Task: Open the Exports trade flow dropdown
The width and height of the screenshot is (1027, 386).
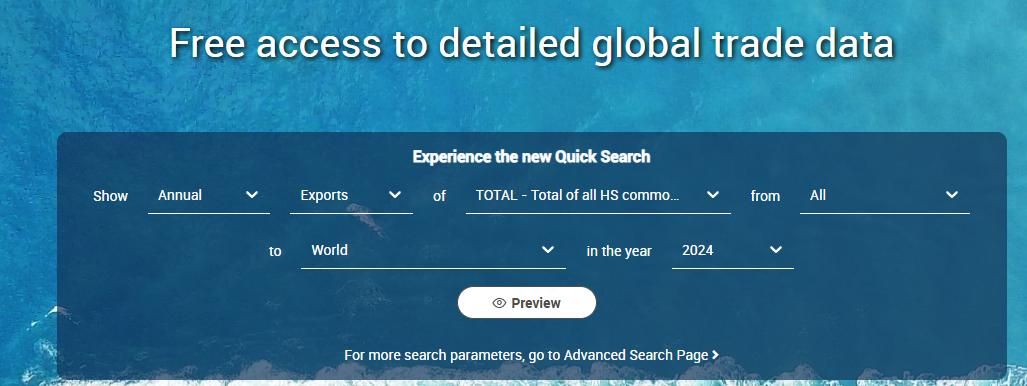Action: (x=351, y=195)
